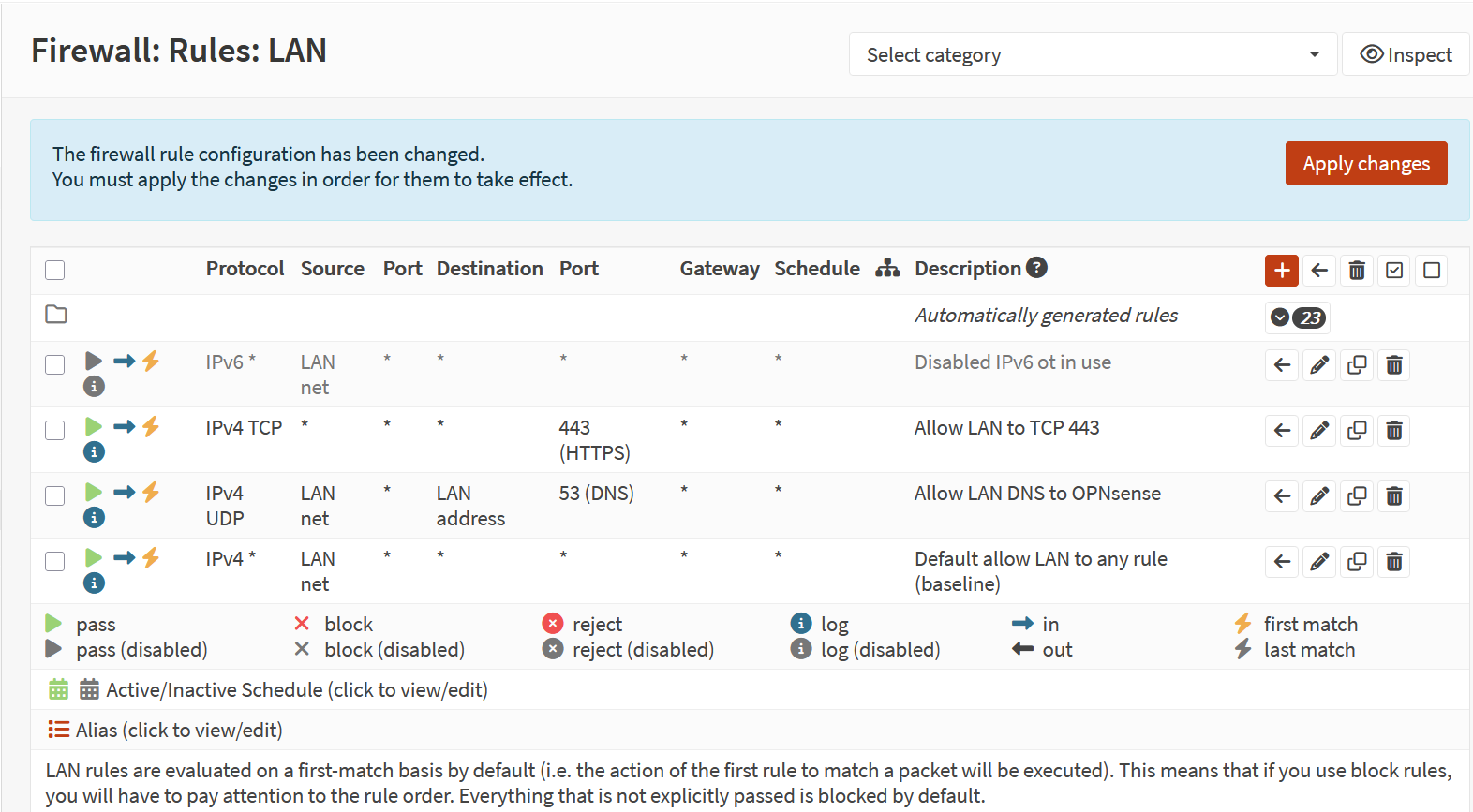Click the Inspect button
Image resolution: width=1473 pixels, height=812 pixels.
1406,54
